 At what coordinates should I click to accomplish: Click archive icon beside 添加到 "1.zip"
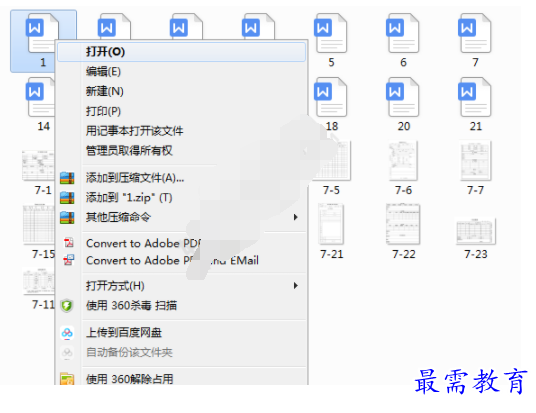tap(67, 198)
